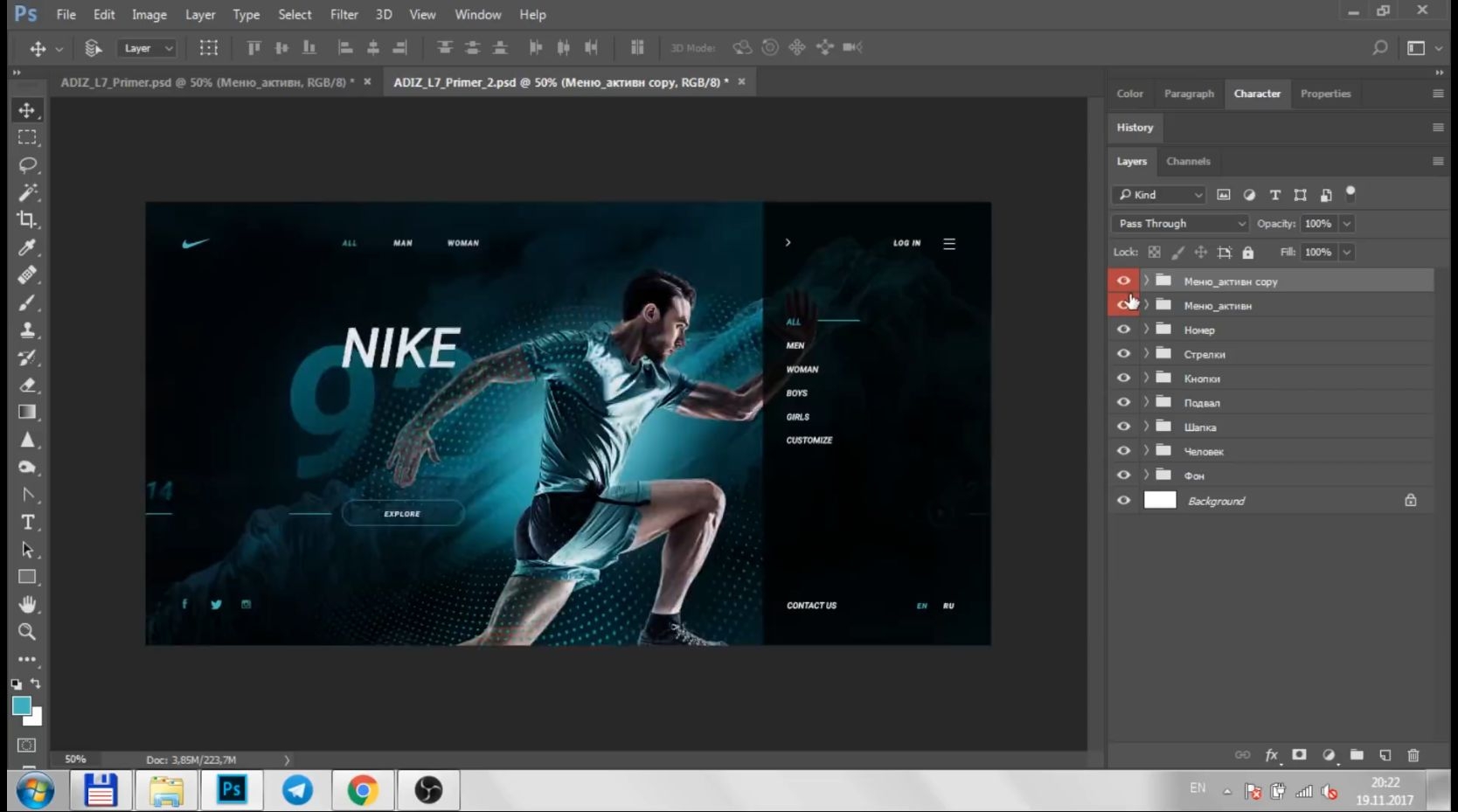Click the zoom percentage field

point(75,760)
